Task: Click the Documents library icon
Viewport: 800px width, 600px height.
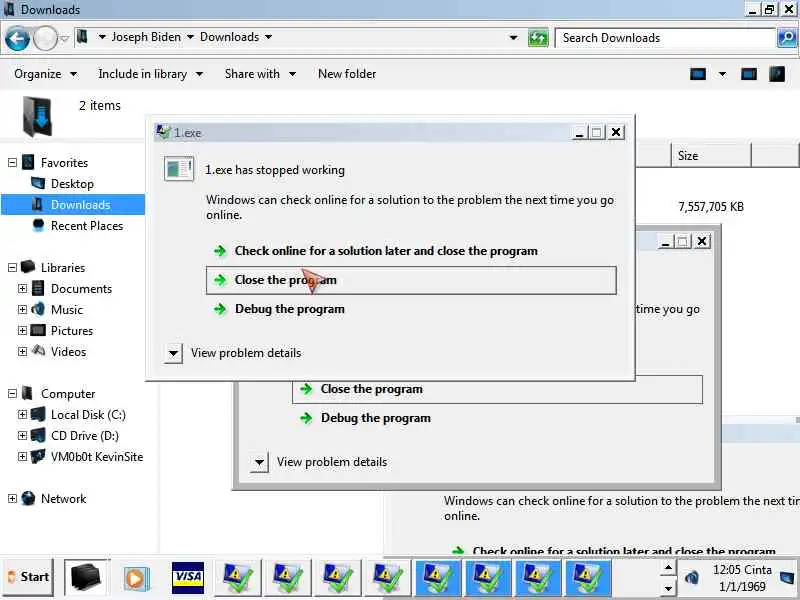Action: [x=38, y=288]
